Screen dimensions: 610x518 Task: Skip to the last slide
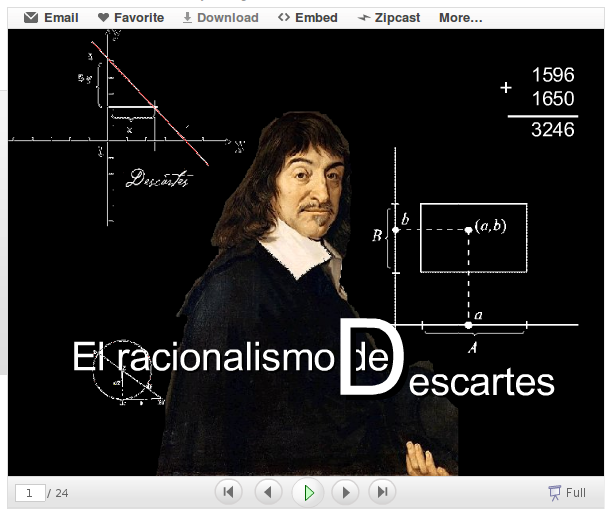[382, 492]
